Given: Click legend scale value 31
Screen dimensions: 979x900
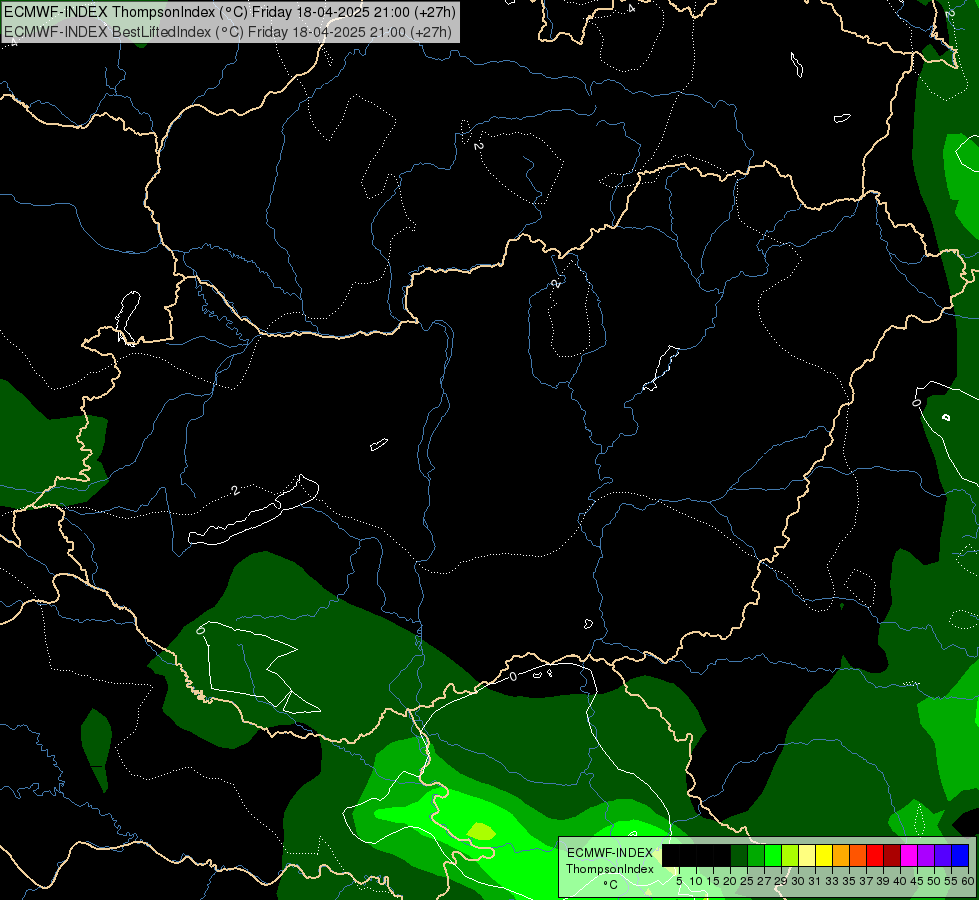Looking at the screenshot, I should coord(815,881).
